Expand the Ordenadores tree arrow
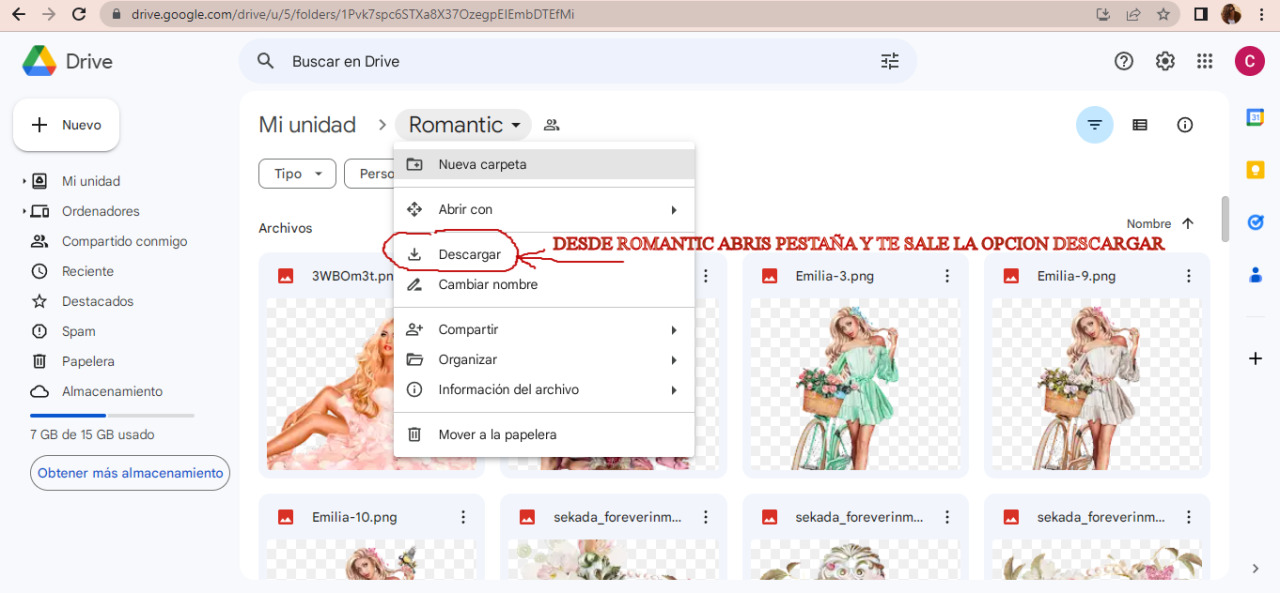 pos(24,212)
